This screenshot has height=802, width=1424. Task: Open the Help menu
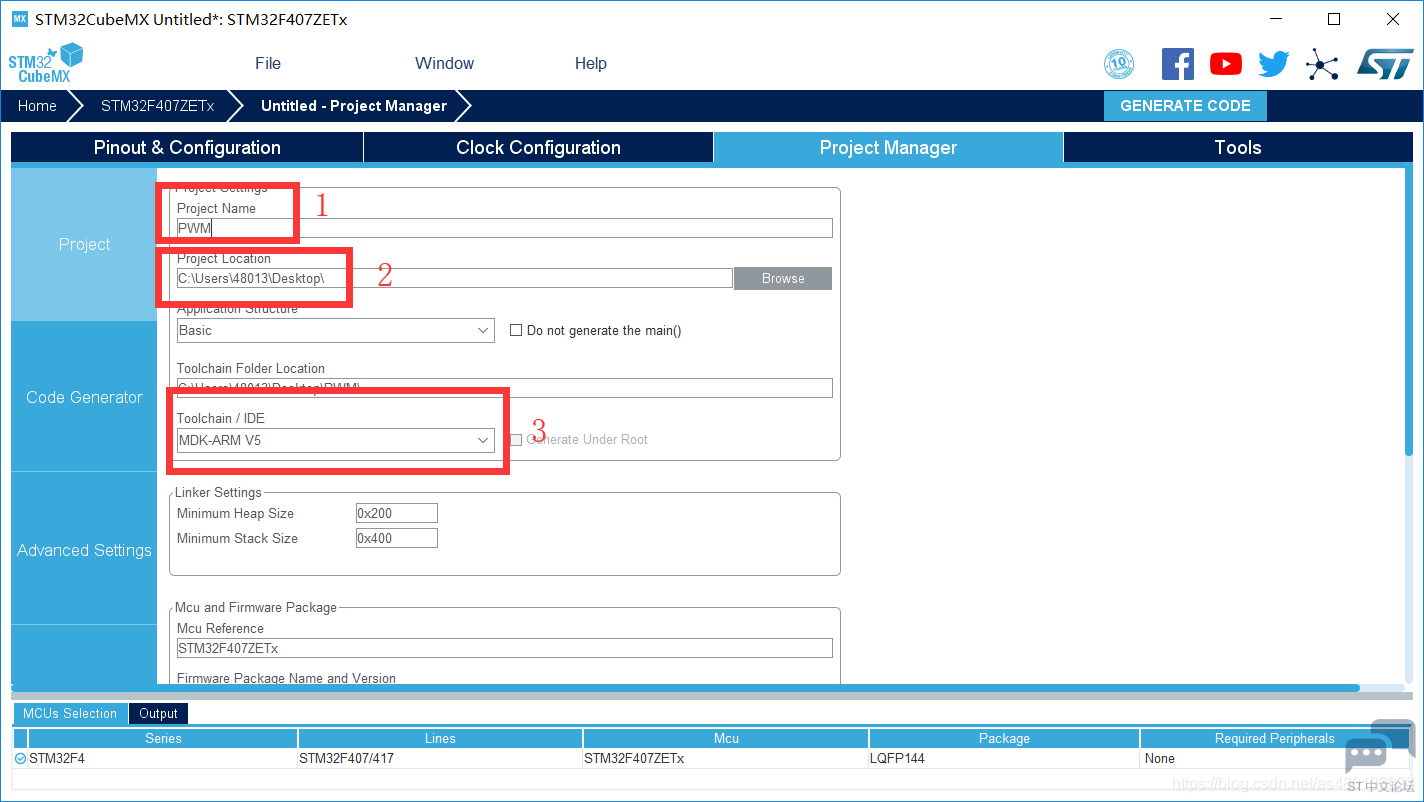591,63
